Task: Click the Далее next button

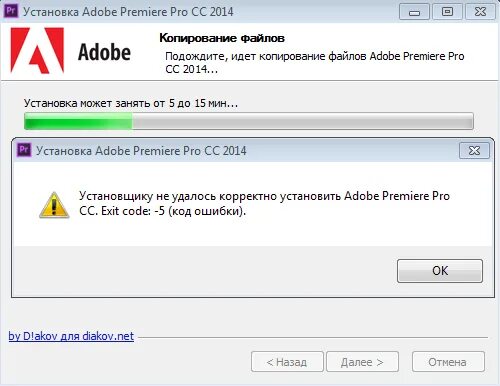Action: pos(362,362)
